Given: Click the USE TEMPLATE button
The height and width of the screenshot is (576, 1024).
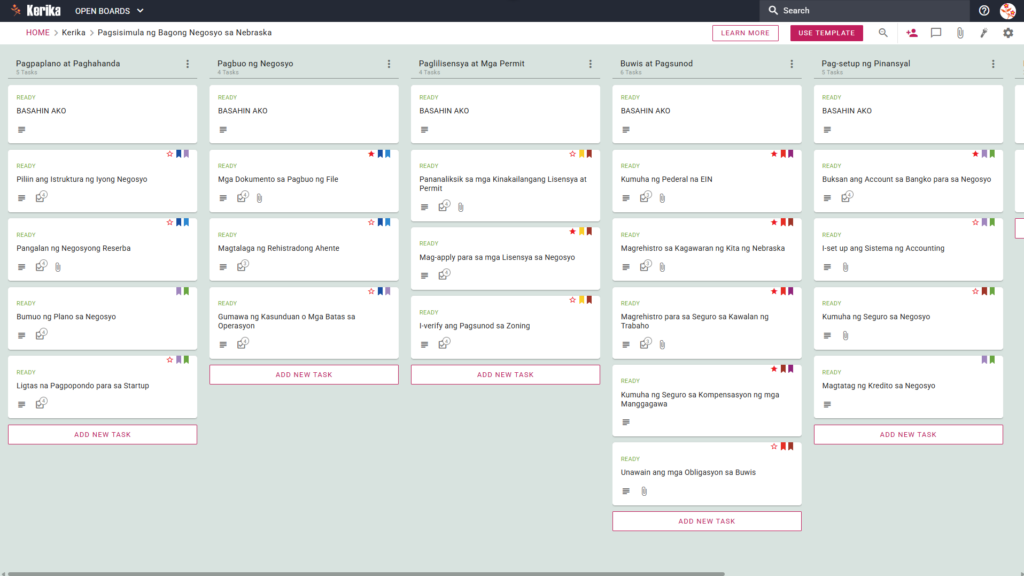Looking at the screenshot, I should pos(826,33).
